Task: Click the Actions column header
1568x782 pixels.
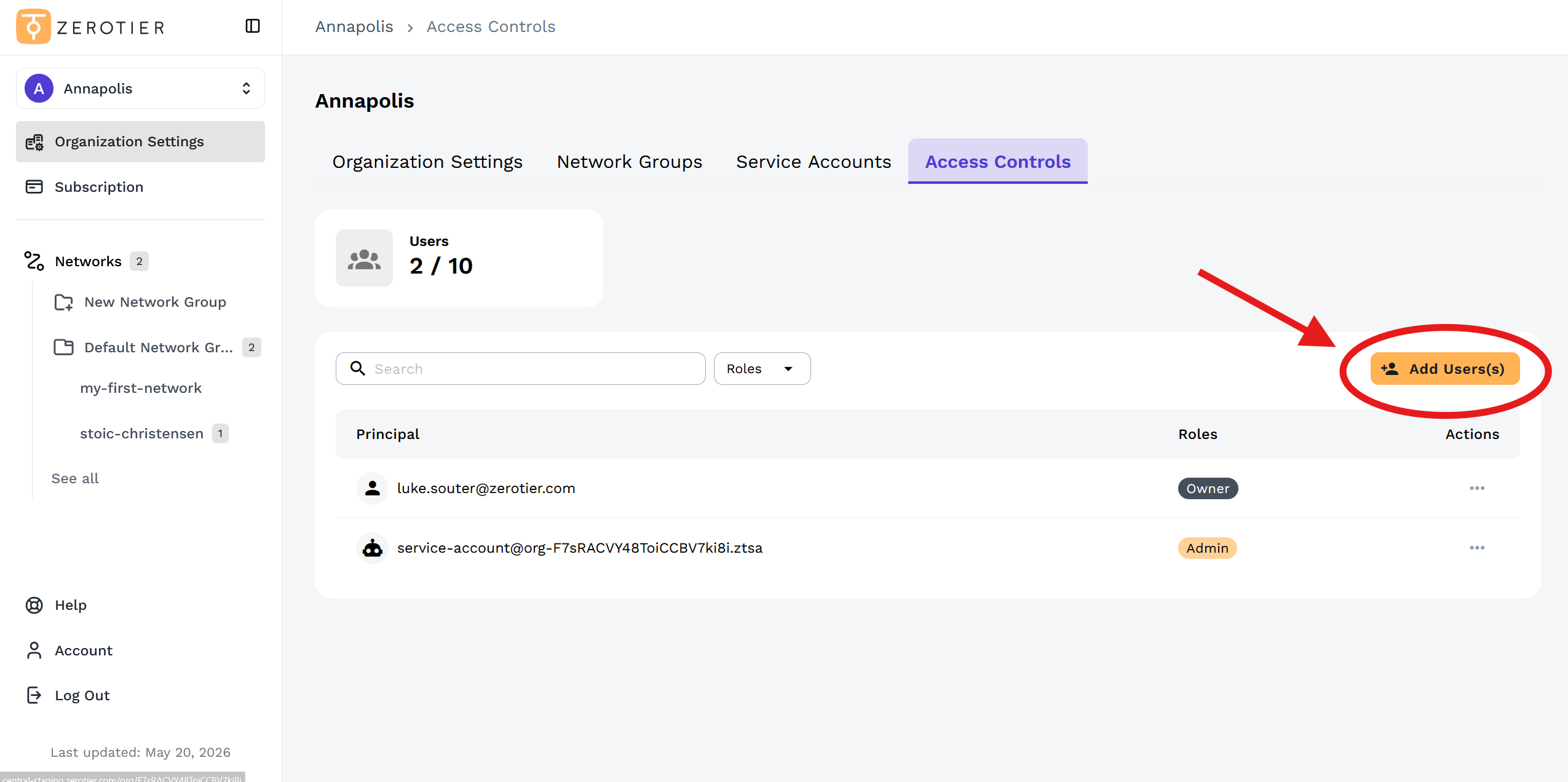Action: point(1472,434)
